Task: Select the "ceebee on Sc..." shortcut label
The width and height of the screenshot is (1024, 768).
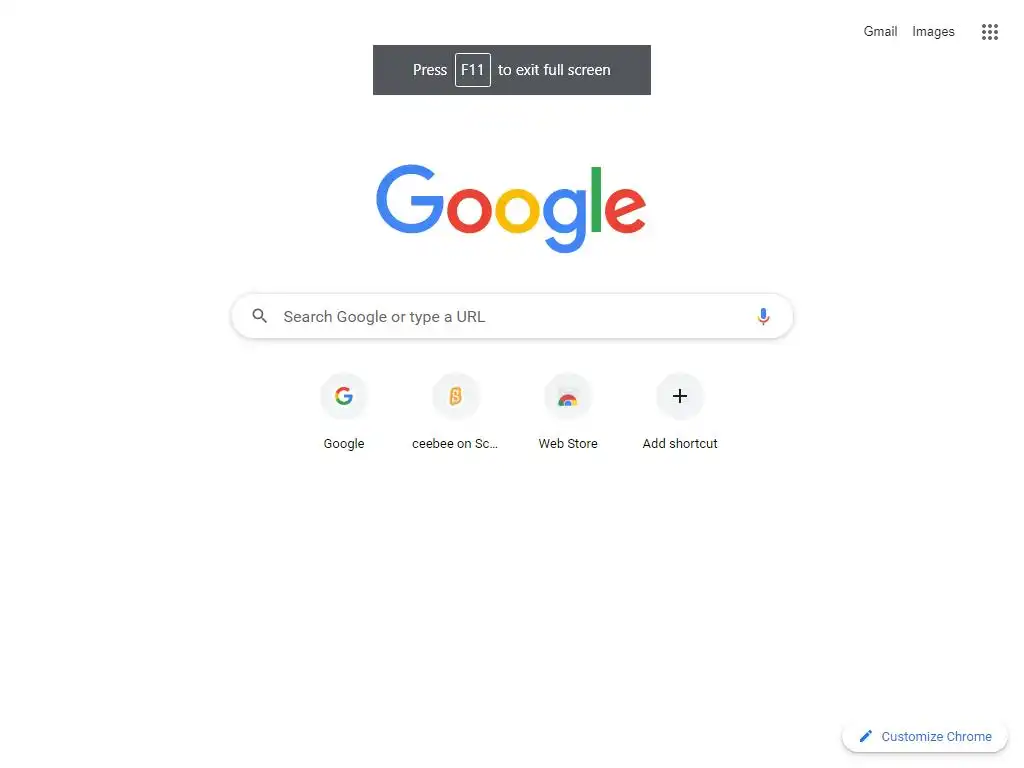Action: click(x=455, y=443)
